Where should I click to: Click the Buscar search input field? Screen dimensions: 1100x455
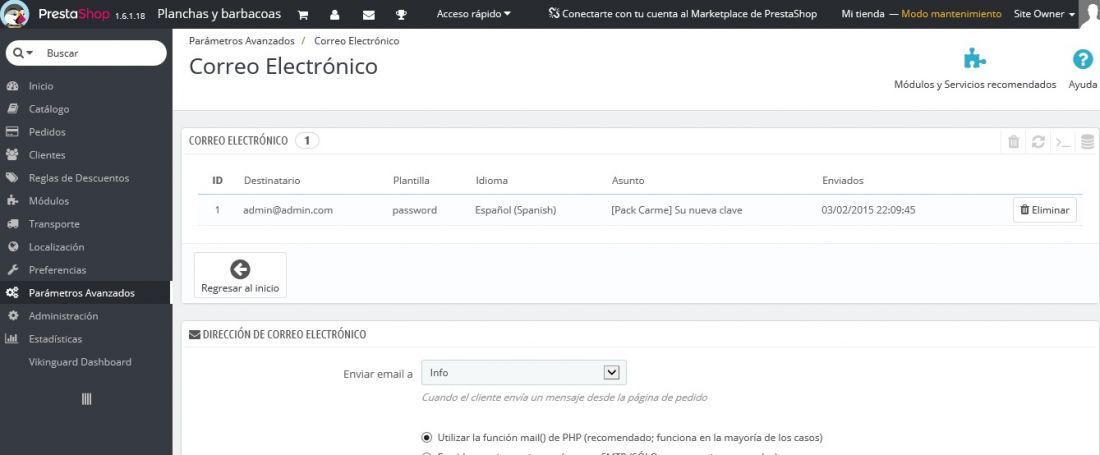pyautogui.click(x=102, y=53)
